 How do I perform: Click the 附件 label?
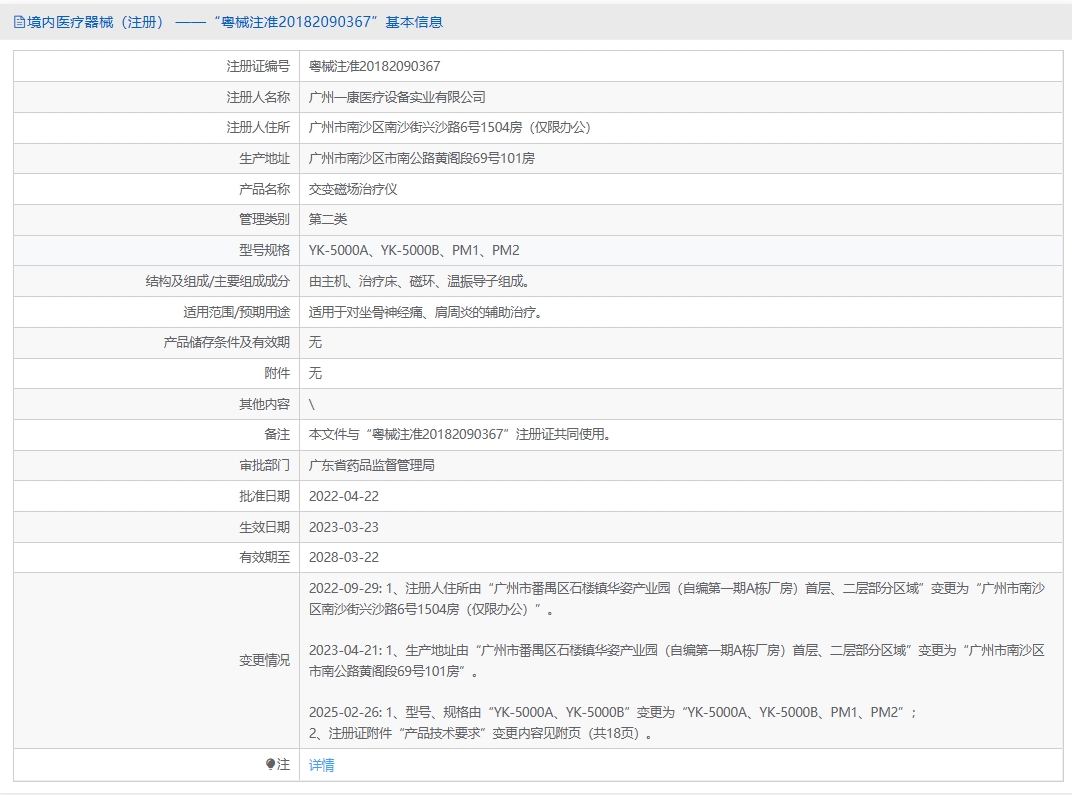(x=277, y=373)
